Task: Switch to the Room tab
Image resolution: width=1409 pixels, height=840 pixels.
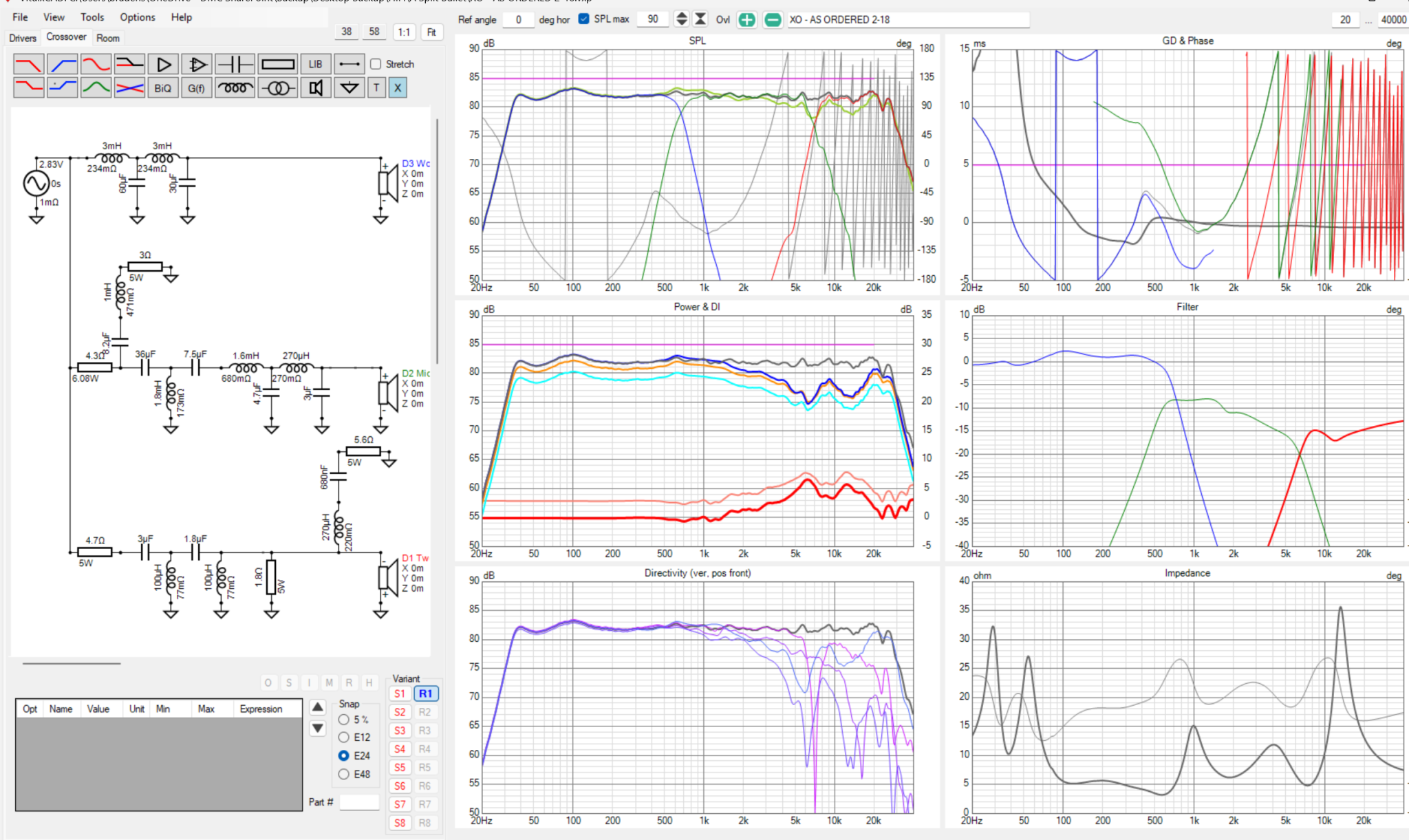Action: pyautogui.click(x=108, y=38)
